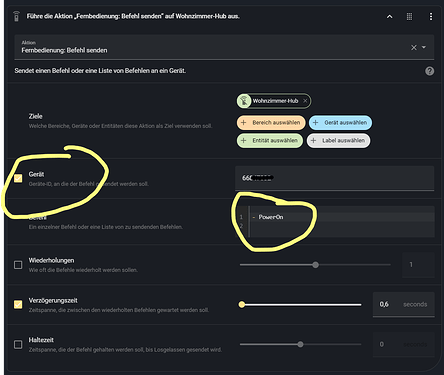This screenshot has height=375, width=444.
Task: Open the three-dot overflow menu
Action: tap(431, 17)
